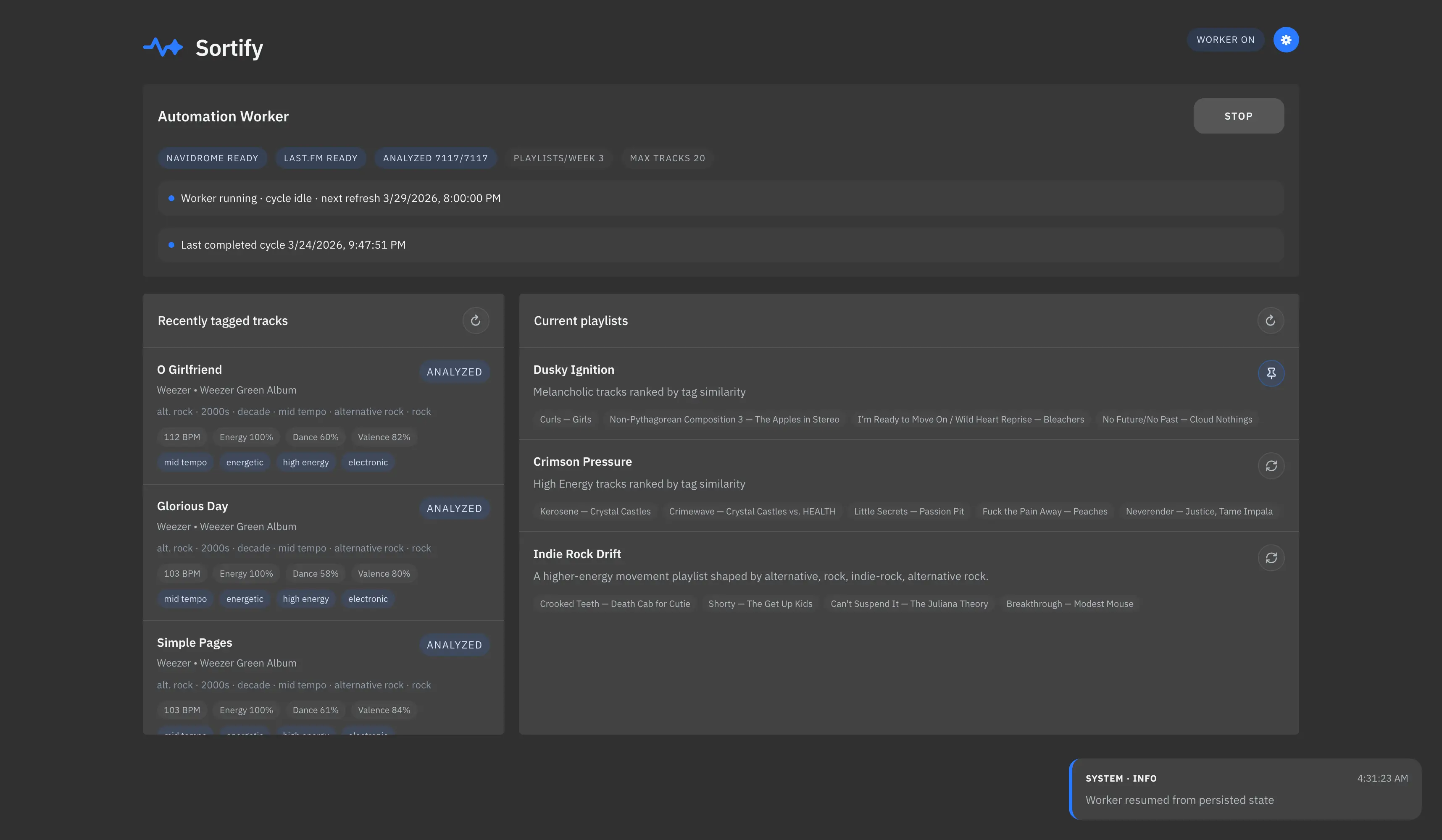The height and width of the screenshot is (840, 1442).
Task: Click the ANALYZED 7117/7117 badge
Action: pyautogui.click(x=435, y=158)
